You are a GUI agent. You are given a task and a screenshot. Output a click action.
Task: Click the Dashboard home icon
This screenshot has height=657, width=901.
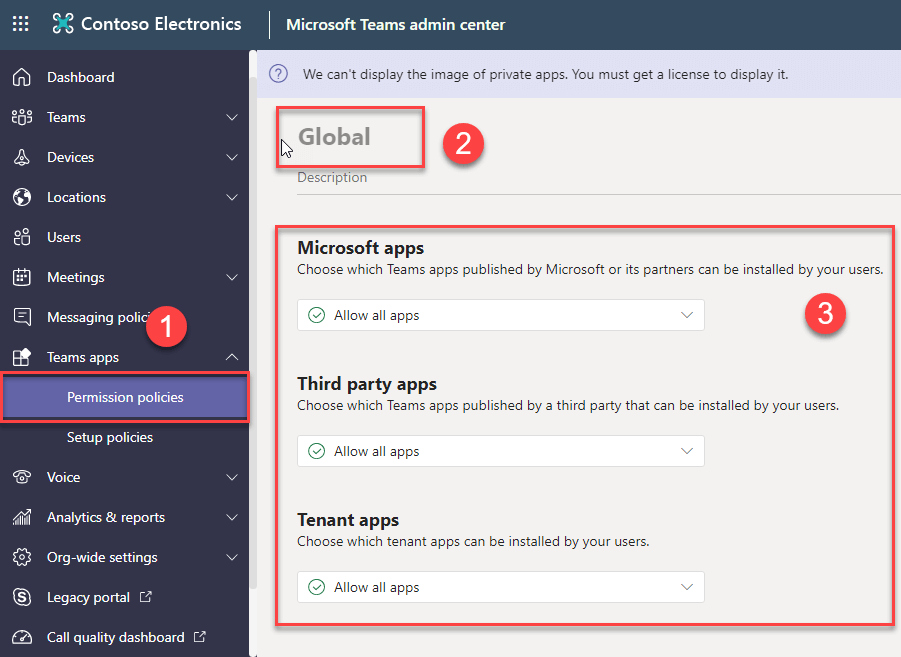pos(22,77)
